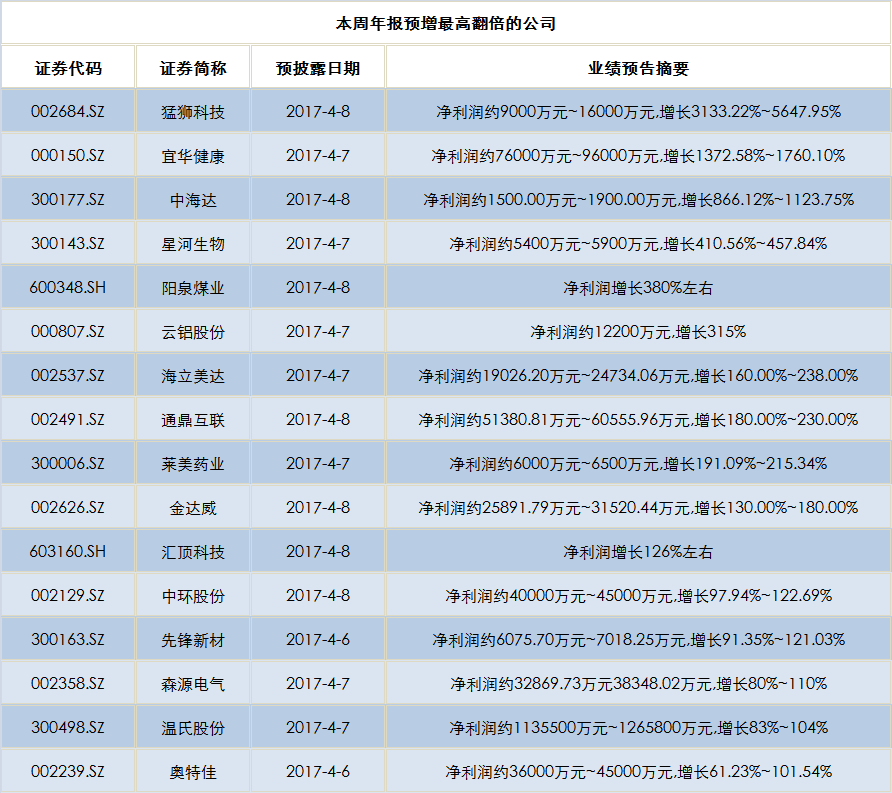Click the summary with 增长3133.22%~5647.95%
The width and height of the screenshot is (892, 793).
[x=638, y=111]
